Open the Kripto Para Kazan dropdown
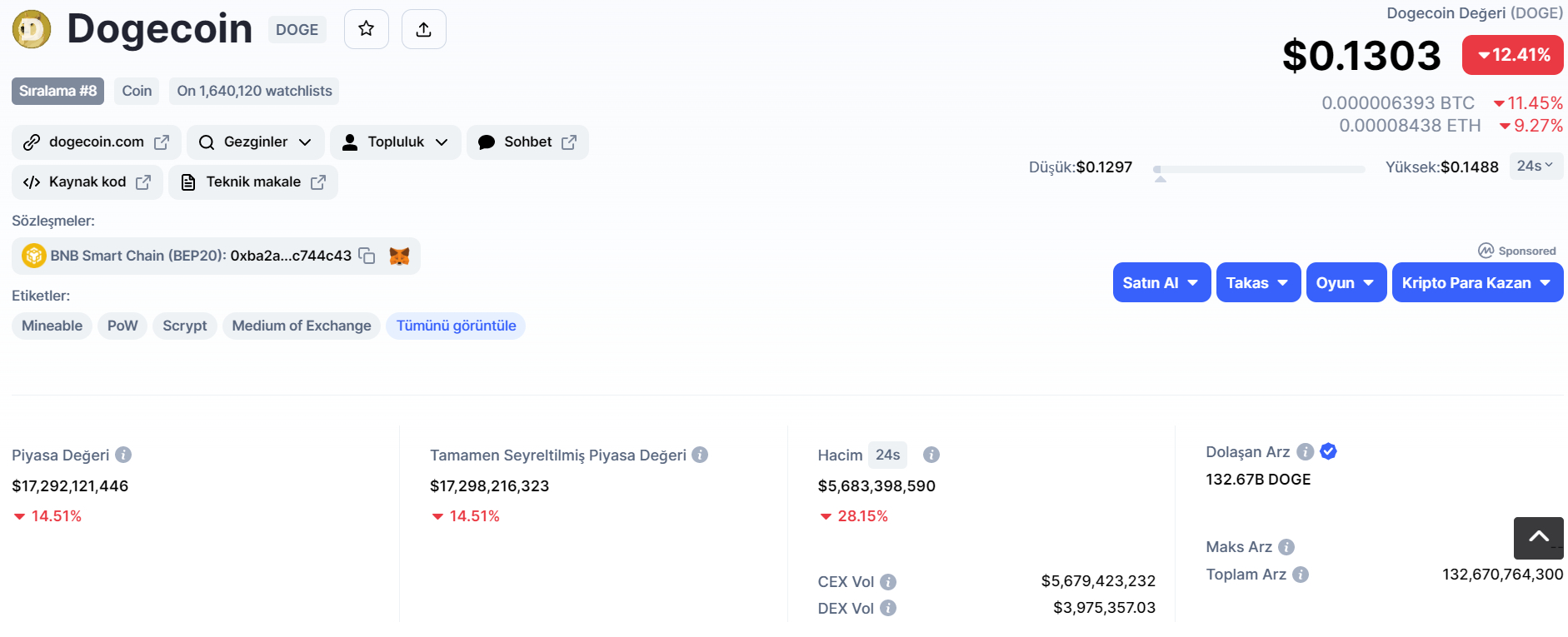1568x637 pixels. pos(1477,283)
